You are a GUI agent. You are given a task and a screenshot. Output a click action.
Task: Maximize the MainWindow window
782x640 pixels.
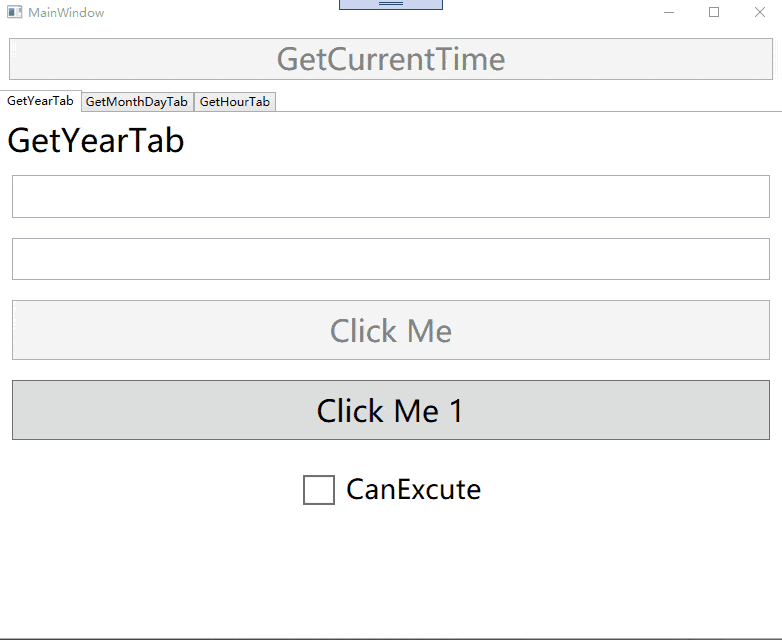pos(714,12)
